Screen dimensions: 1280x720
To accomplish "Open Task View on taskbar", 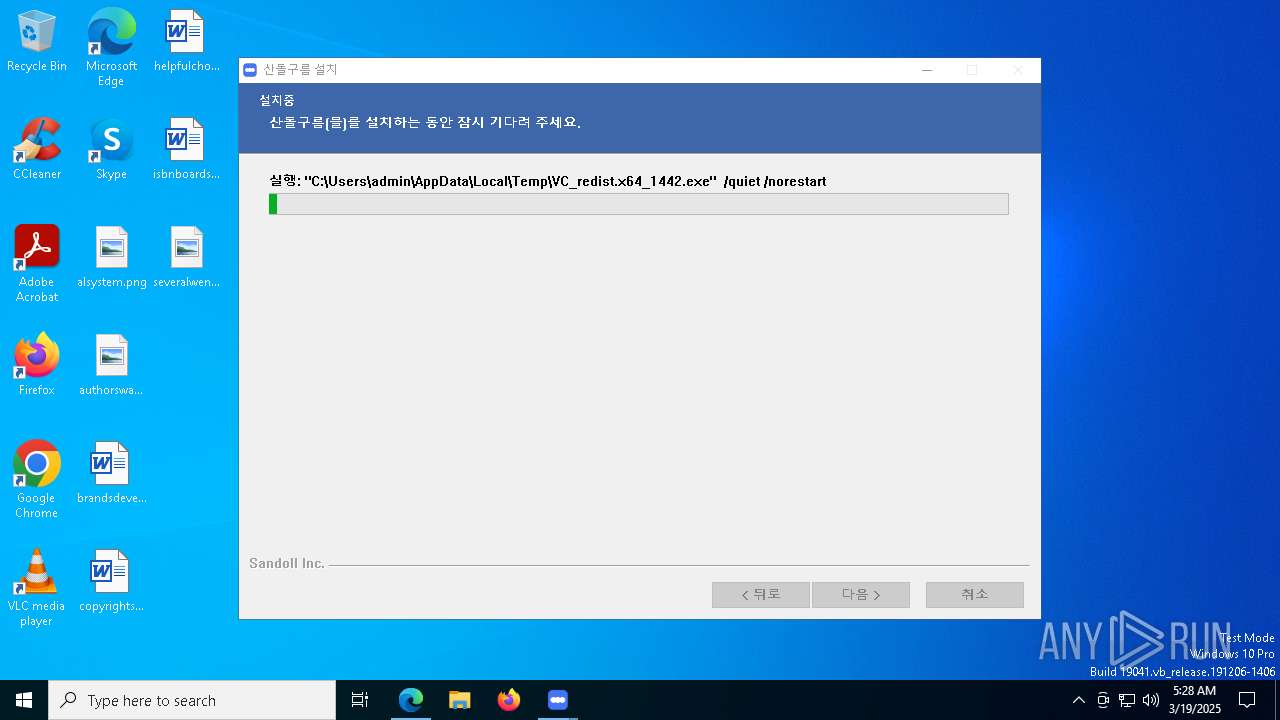I will pos(360,700).
